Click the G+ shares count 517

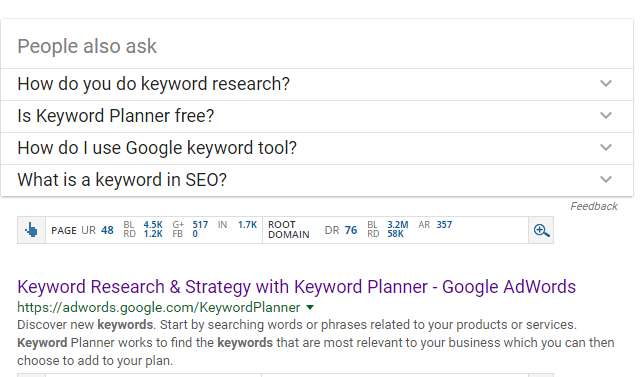tap(200, 225)
